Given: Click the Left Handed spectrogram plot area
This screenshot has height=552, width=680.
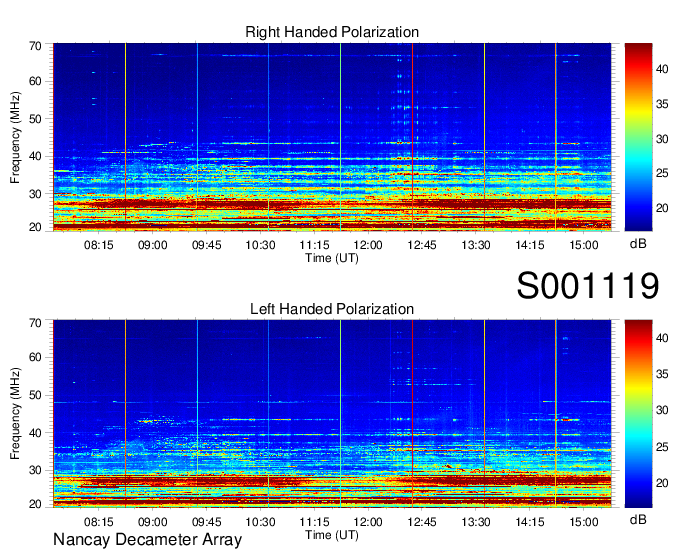Looking at the screenshot, I should [x=332, y=414].
